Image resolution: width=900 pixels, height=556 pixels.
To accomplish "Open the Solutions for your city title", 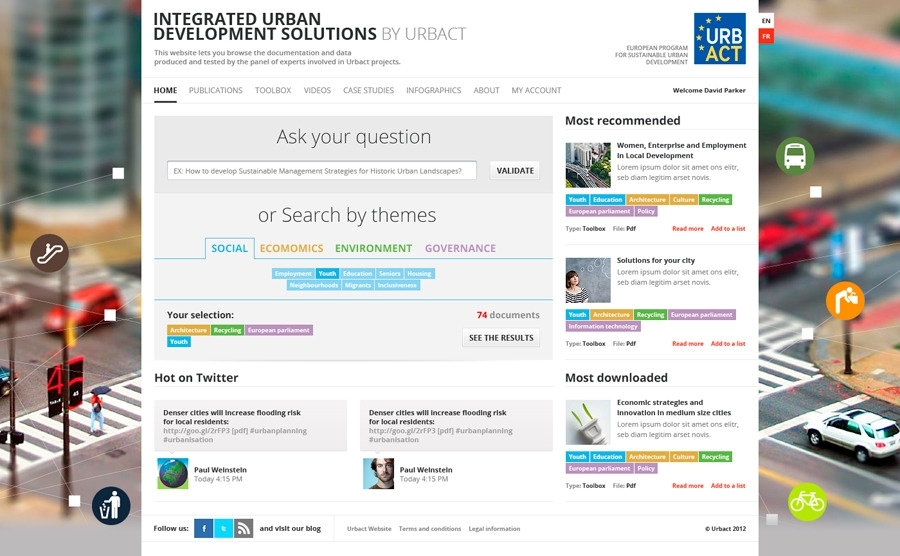I will click(x=655, y=260).
